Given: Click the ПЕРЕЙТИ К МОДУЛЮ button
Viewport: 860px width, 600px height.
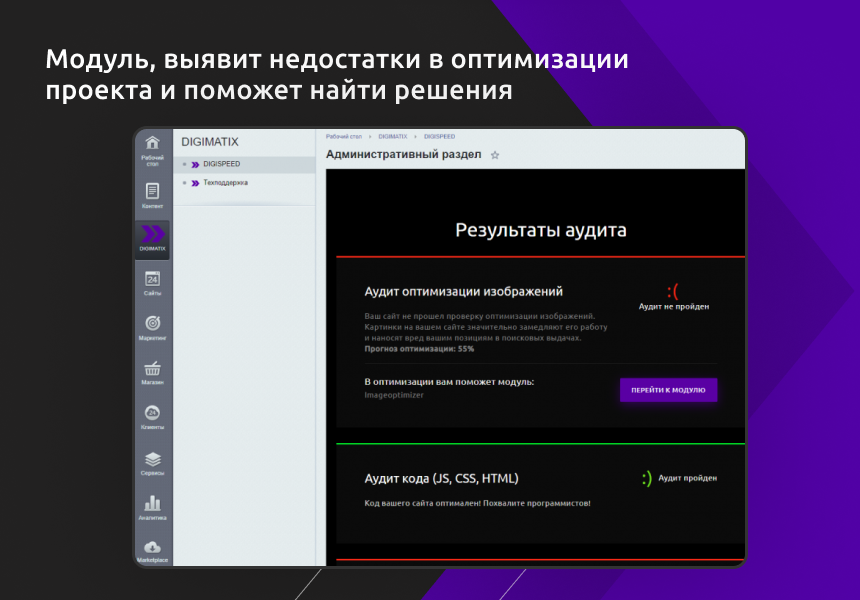Looking at the screenshot, I should [668, 390].
